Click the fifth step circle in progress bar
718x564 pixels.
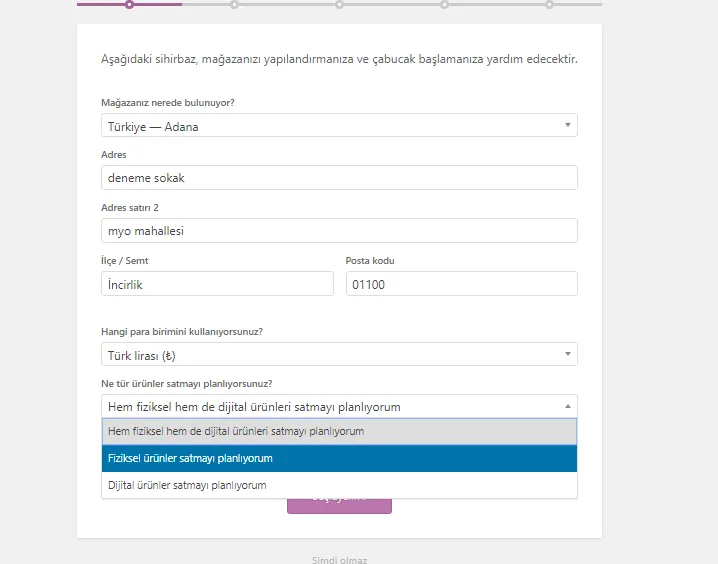pyautogui.click(x=549, y=5)
